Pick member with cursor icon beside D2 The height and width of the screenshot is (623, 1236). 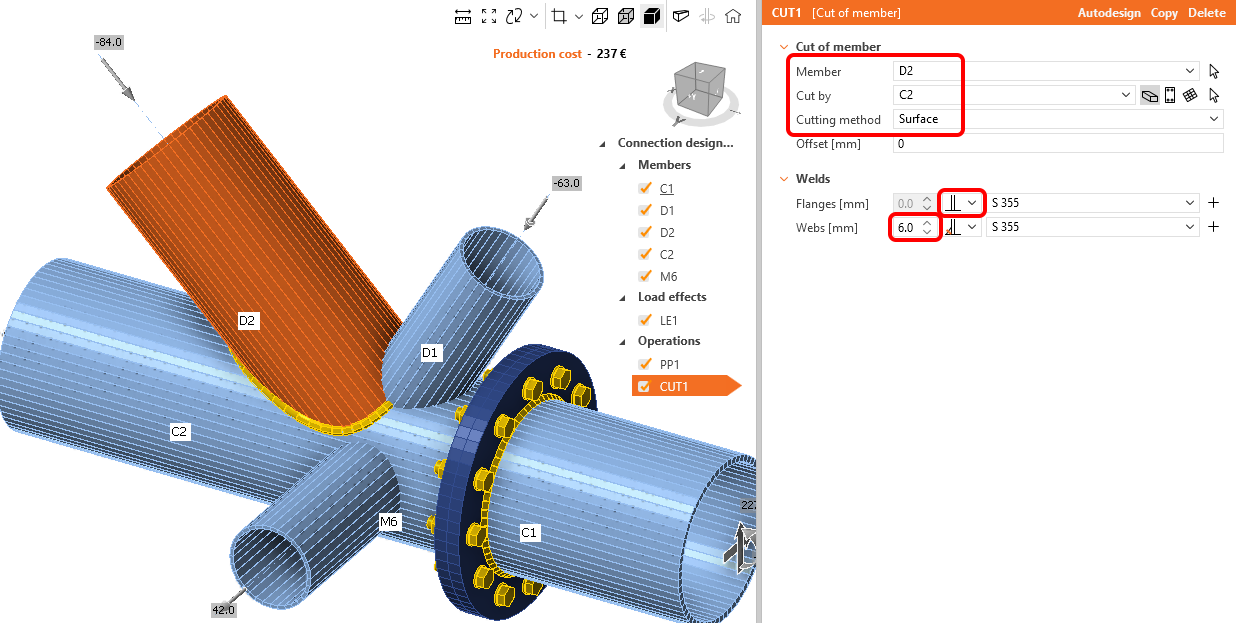[1215, 71]
